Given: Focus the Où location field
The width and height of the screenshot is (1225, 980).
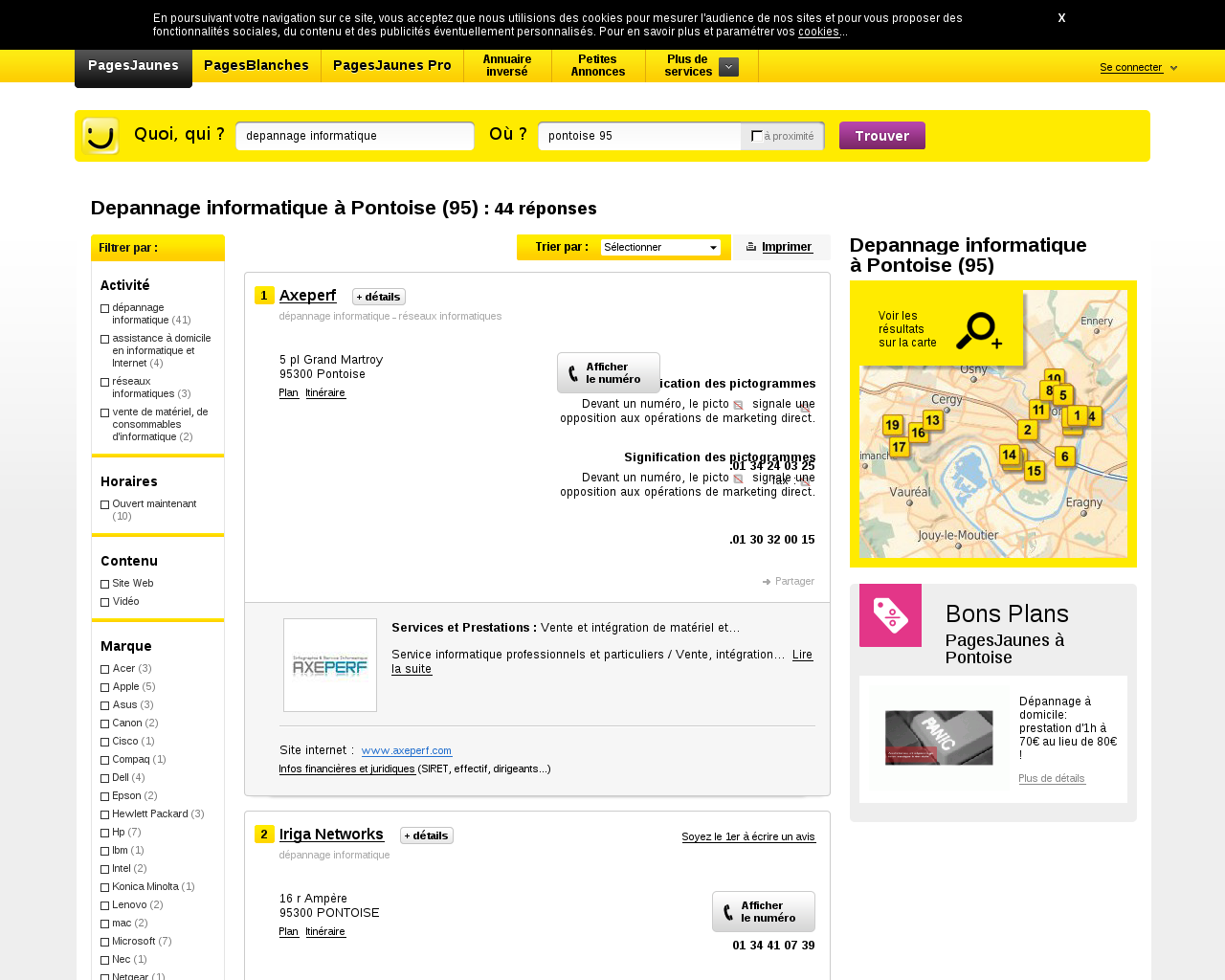Looking at the screenshot, I should click(x=639, y=136).
